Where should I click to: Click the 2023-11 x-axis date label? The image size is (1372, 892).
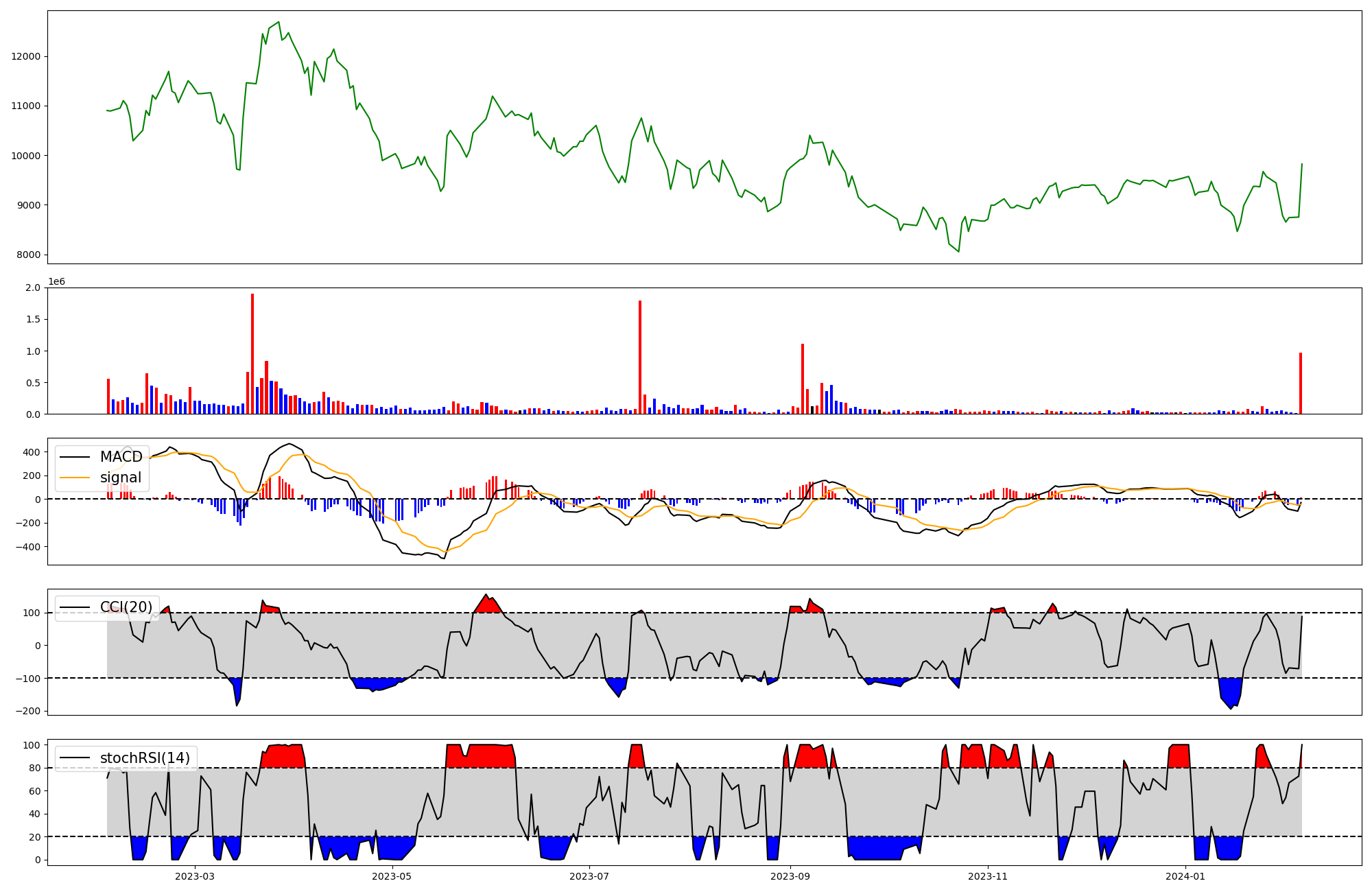(x=989, y=876)
